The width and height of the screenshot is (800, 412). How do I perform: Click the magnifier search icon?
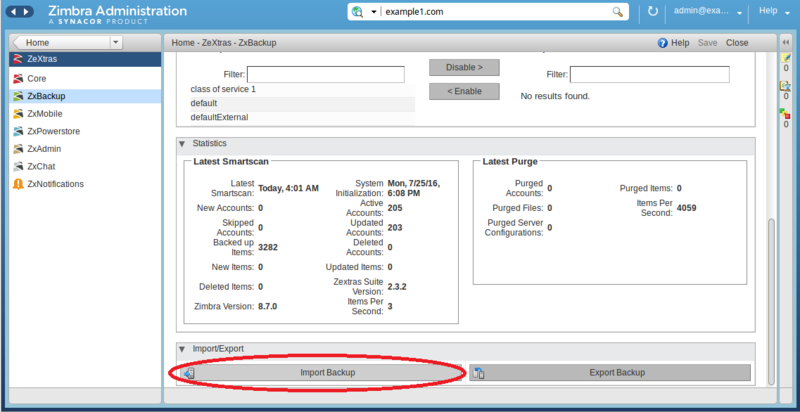coord(617,12)
